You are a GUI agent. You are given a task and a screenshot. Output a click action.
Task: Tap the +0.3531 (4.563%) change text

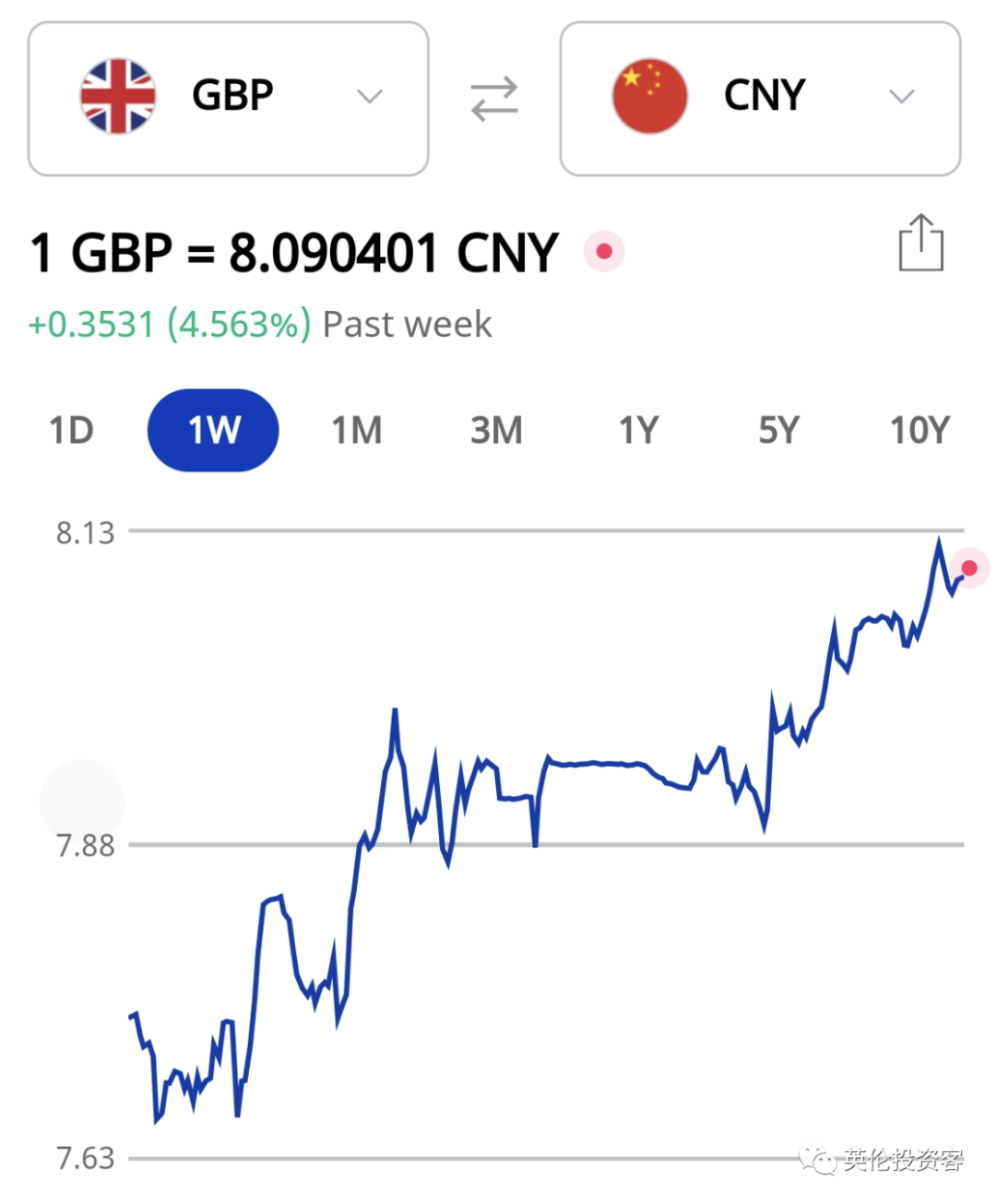pyautogui.click(x=170, y=325)
